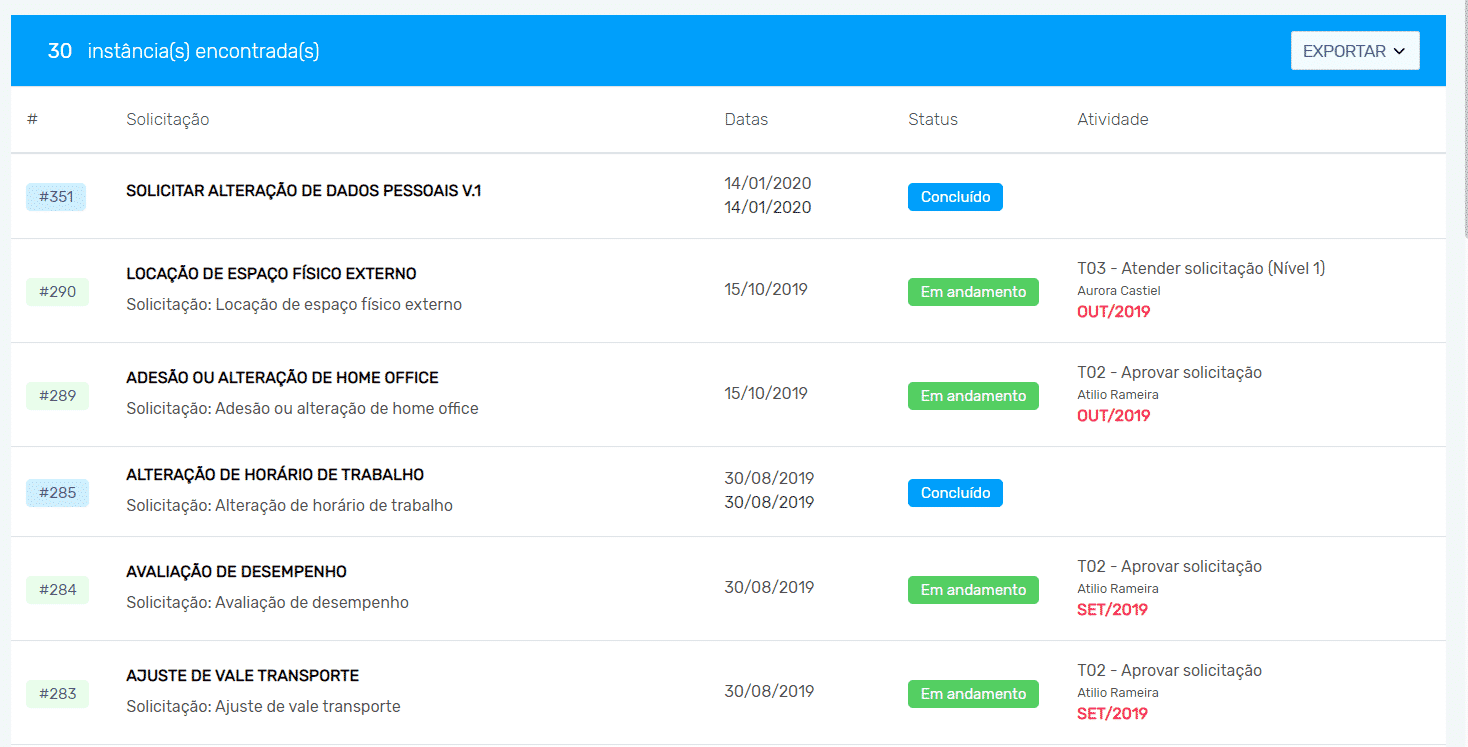The width and height of the screenshot is (1468, 747).
Task: Click the red OUT/2019 deadline on instance #290
Action: 1113,311
